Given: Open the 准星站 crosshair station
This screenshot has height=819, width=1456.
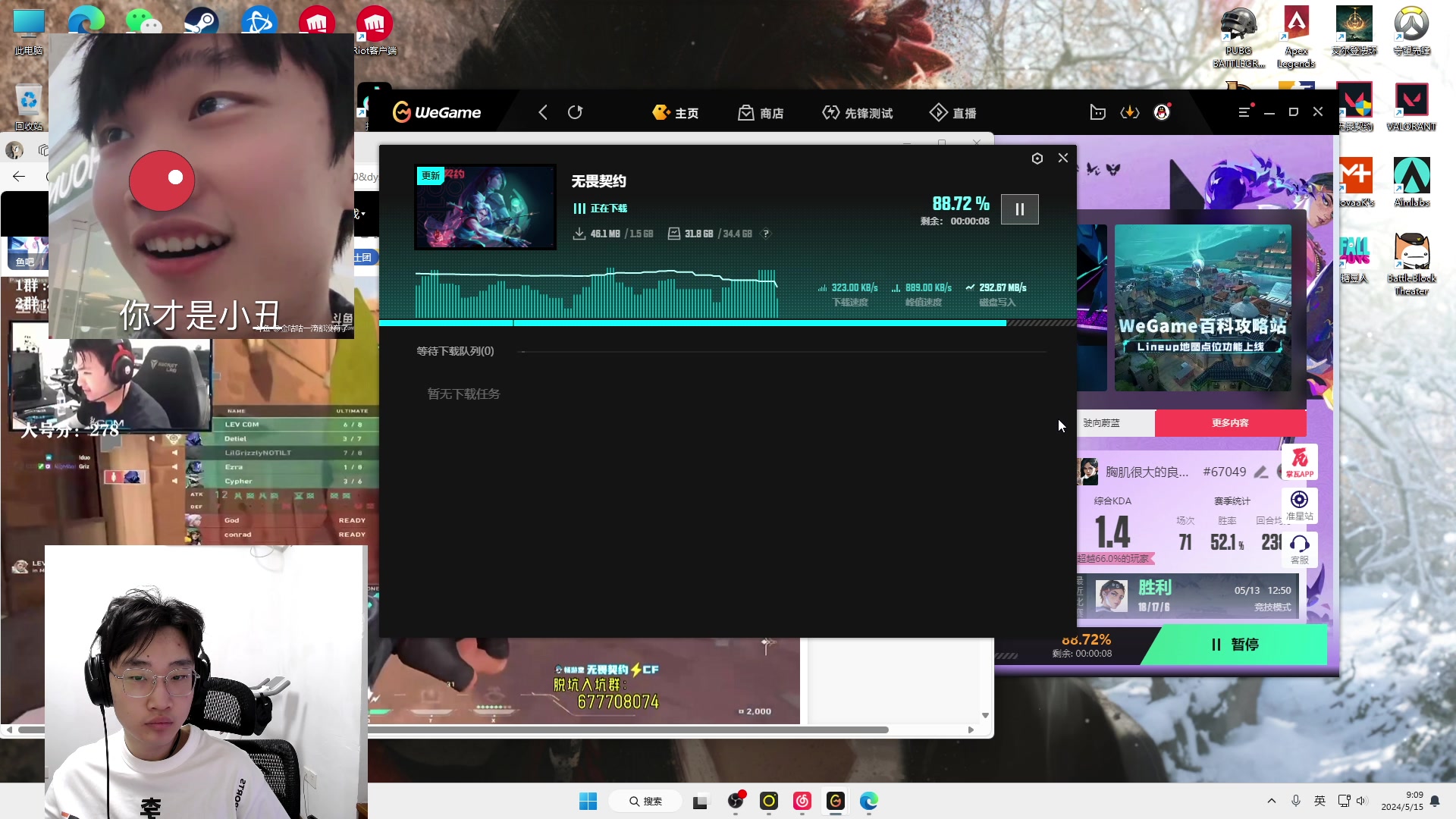Looking at the screenshot, I should click(1299, 504).
